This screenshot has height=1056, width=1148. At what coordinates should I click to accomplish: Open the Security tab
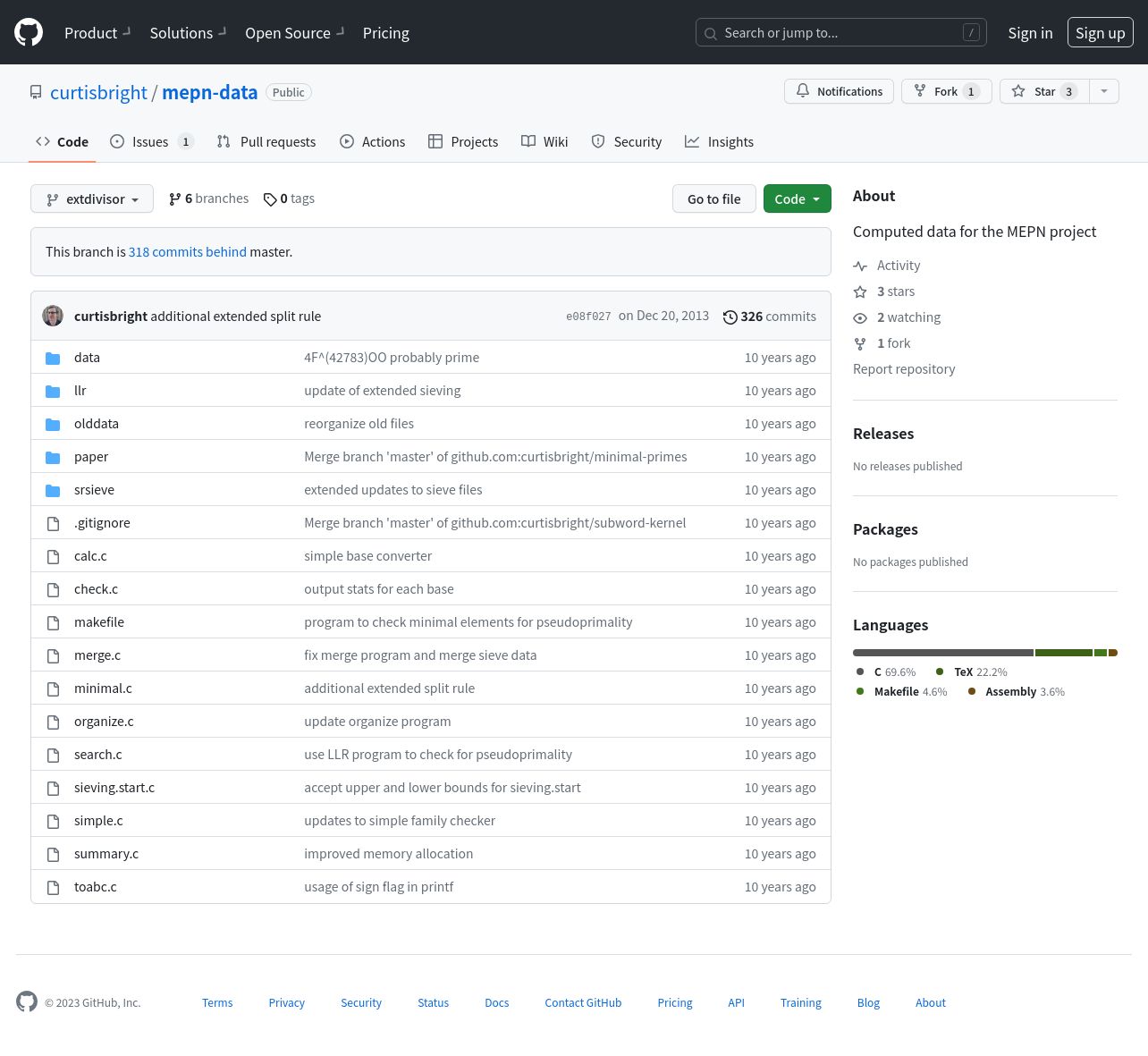point(627,141)
